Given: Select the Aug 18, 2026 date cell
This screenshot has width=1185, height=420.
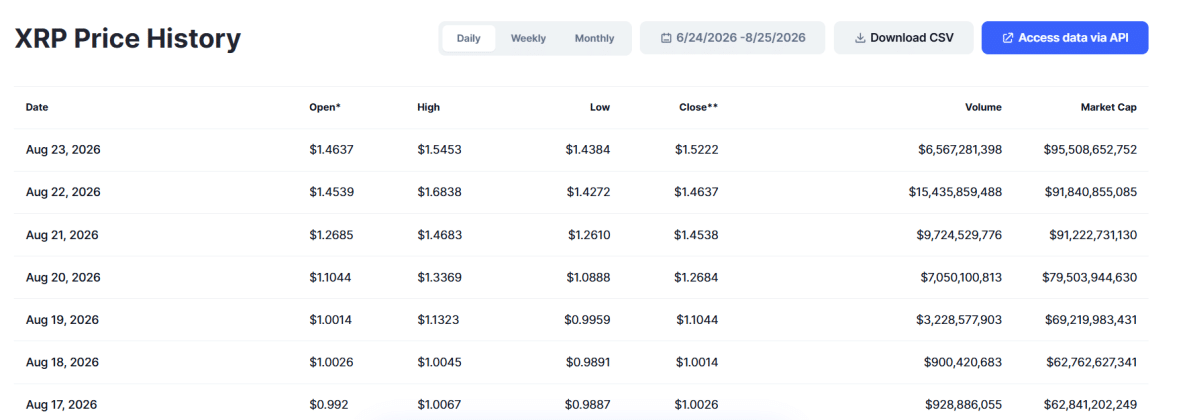Looking at the screenshot, I should point(63,363).
